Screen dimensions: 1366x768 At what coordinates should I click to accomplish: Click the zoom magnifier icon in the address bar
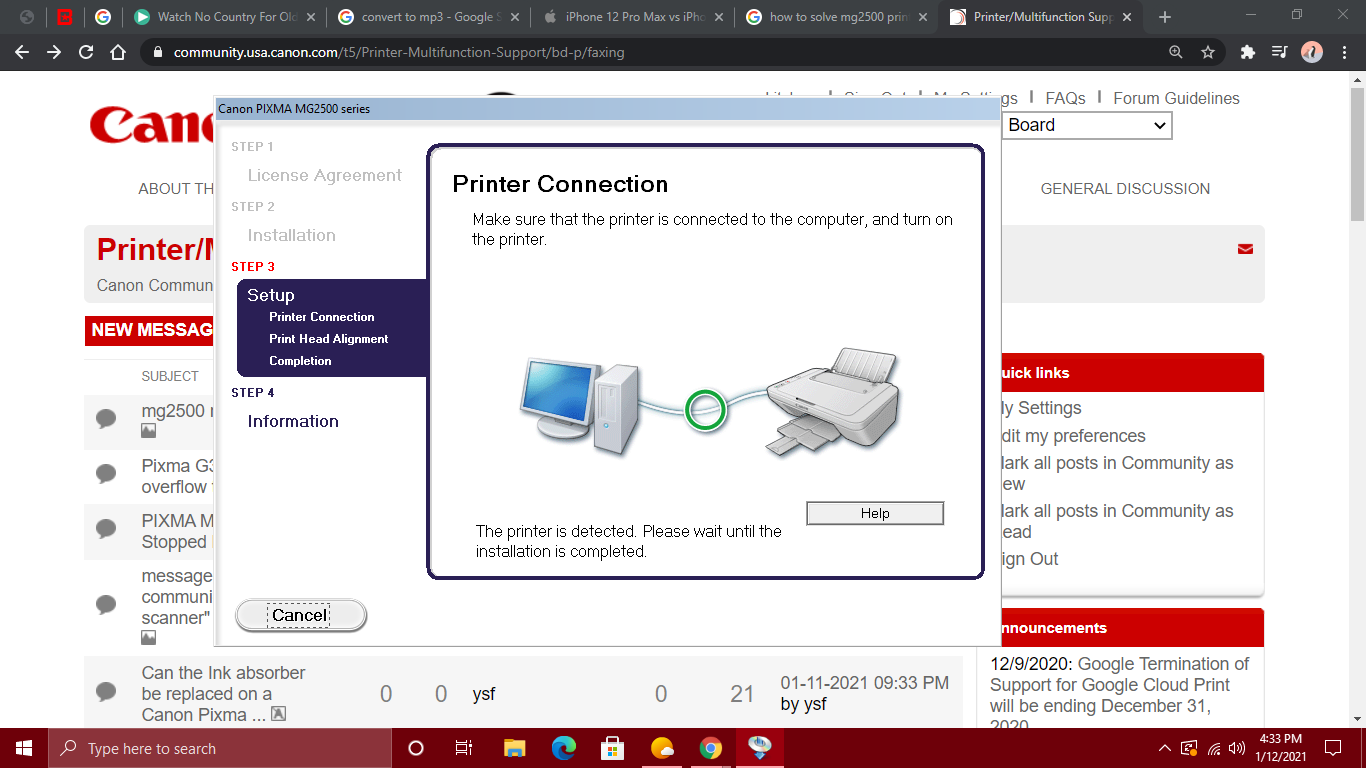point(1176,53)
